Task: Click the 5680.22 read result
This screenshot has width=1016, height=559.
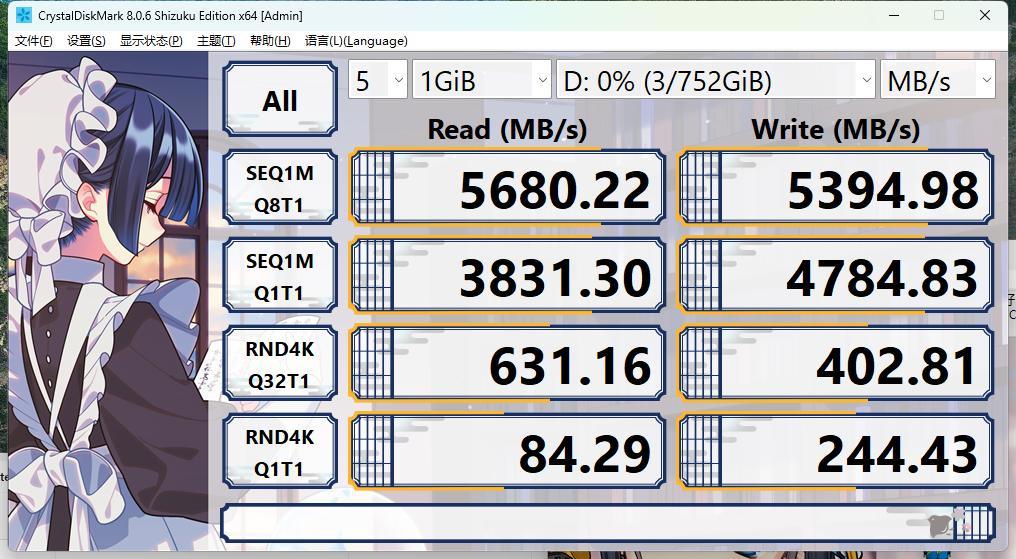Action: point(507,187)
